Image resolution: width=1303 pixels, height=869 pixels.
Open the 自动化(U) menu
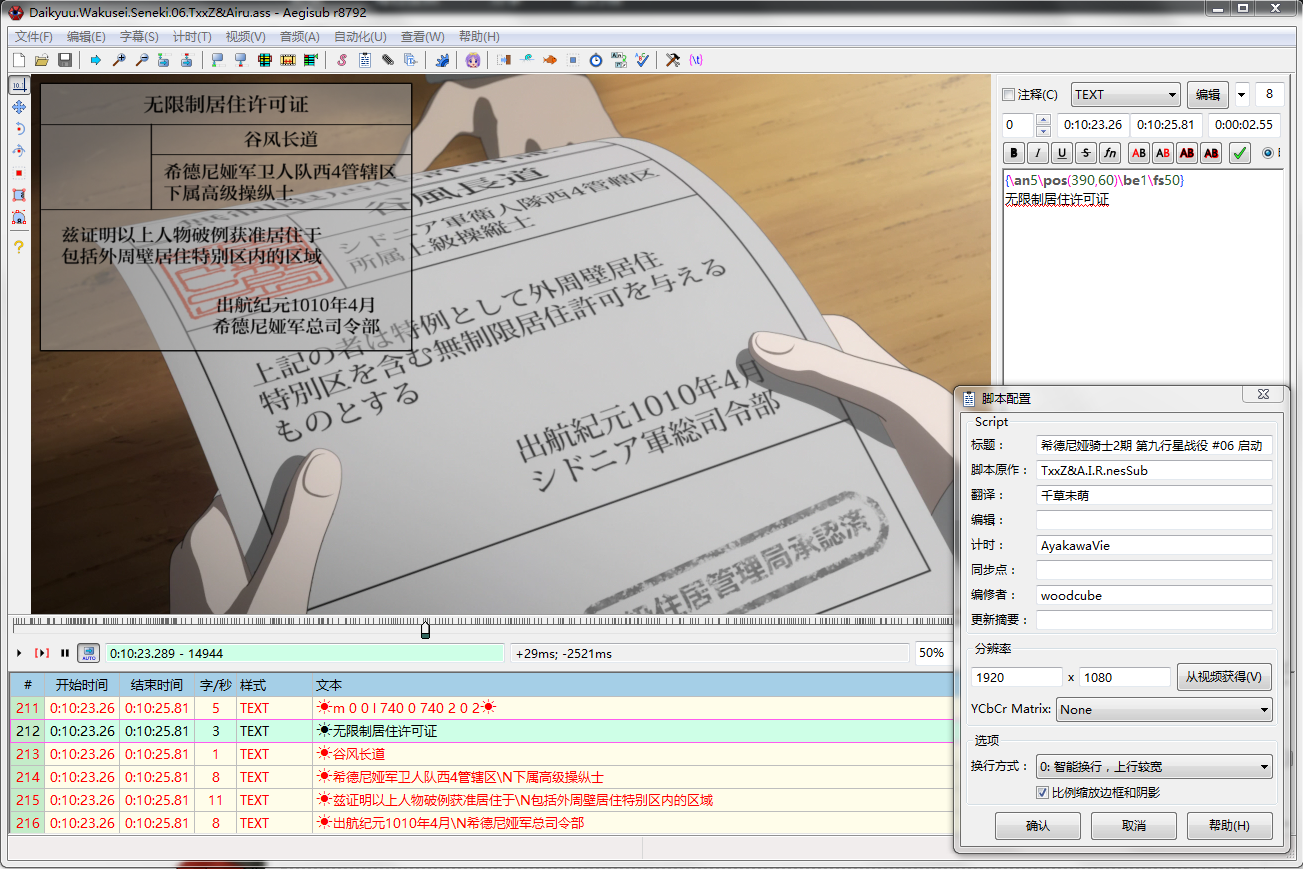(x=360, y=37)
